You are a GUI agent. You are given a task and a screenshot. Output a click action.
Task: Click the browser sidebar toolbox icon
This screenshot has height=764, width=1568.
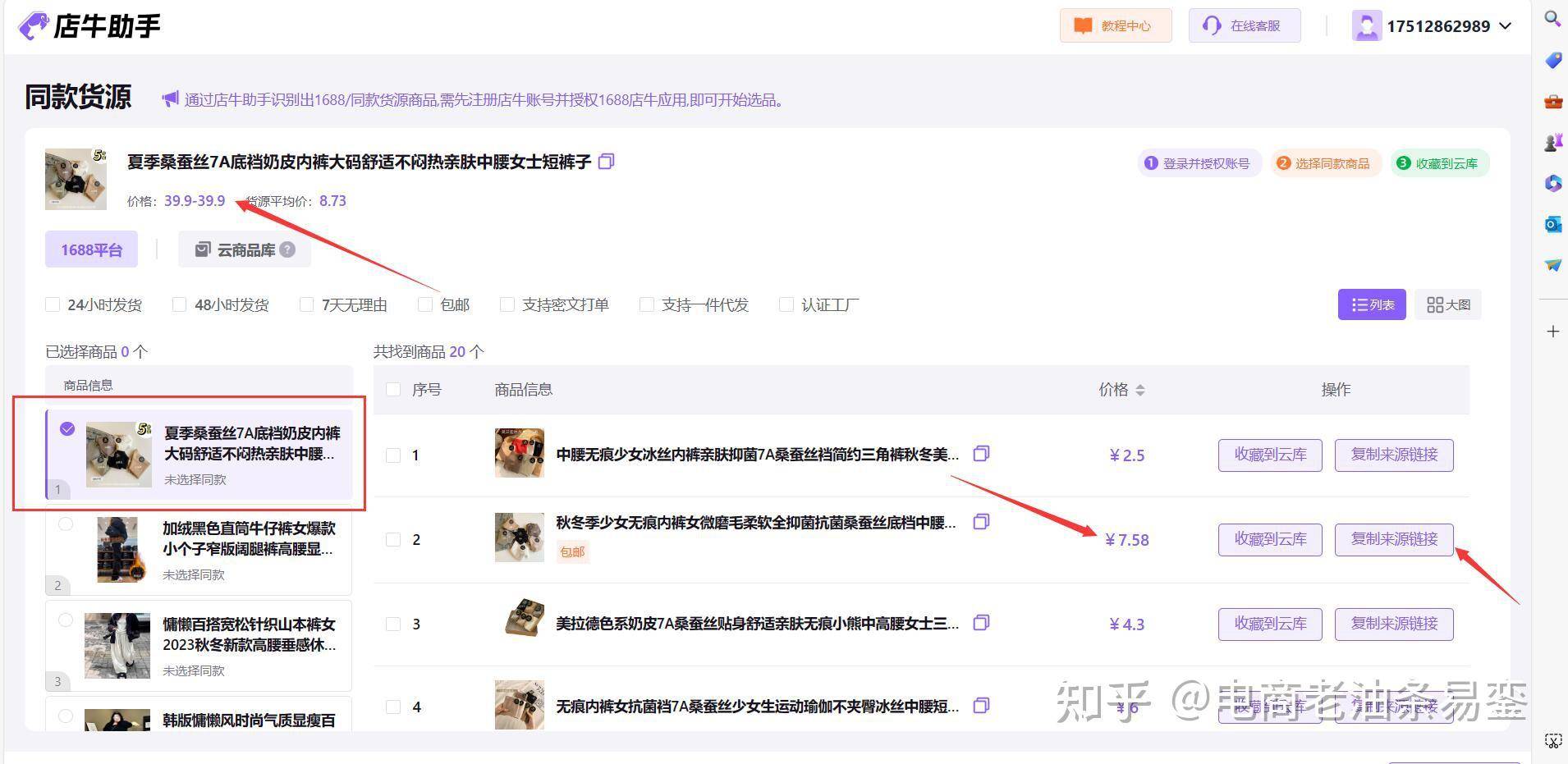pos(1552,102)
